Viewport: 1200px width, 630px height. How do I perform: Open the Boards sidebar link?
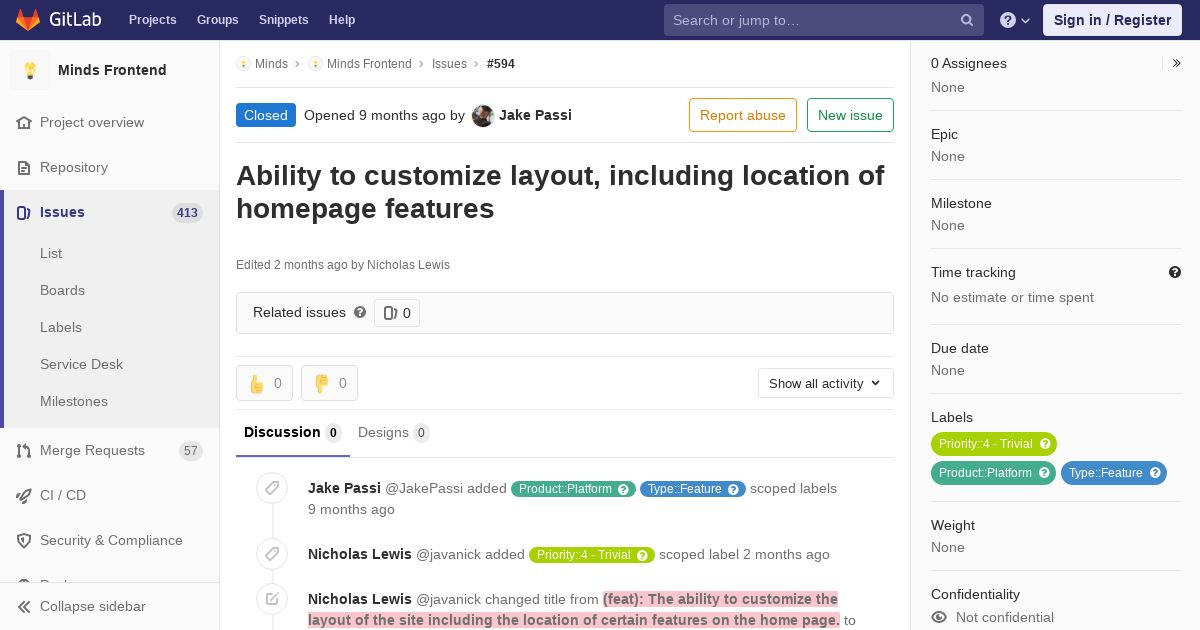pyautogui.click(x=62, y=290)
